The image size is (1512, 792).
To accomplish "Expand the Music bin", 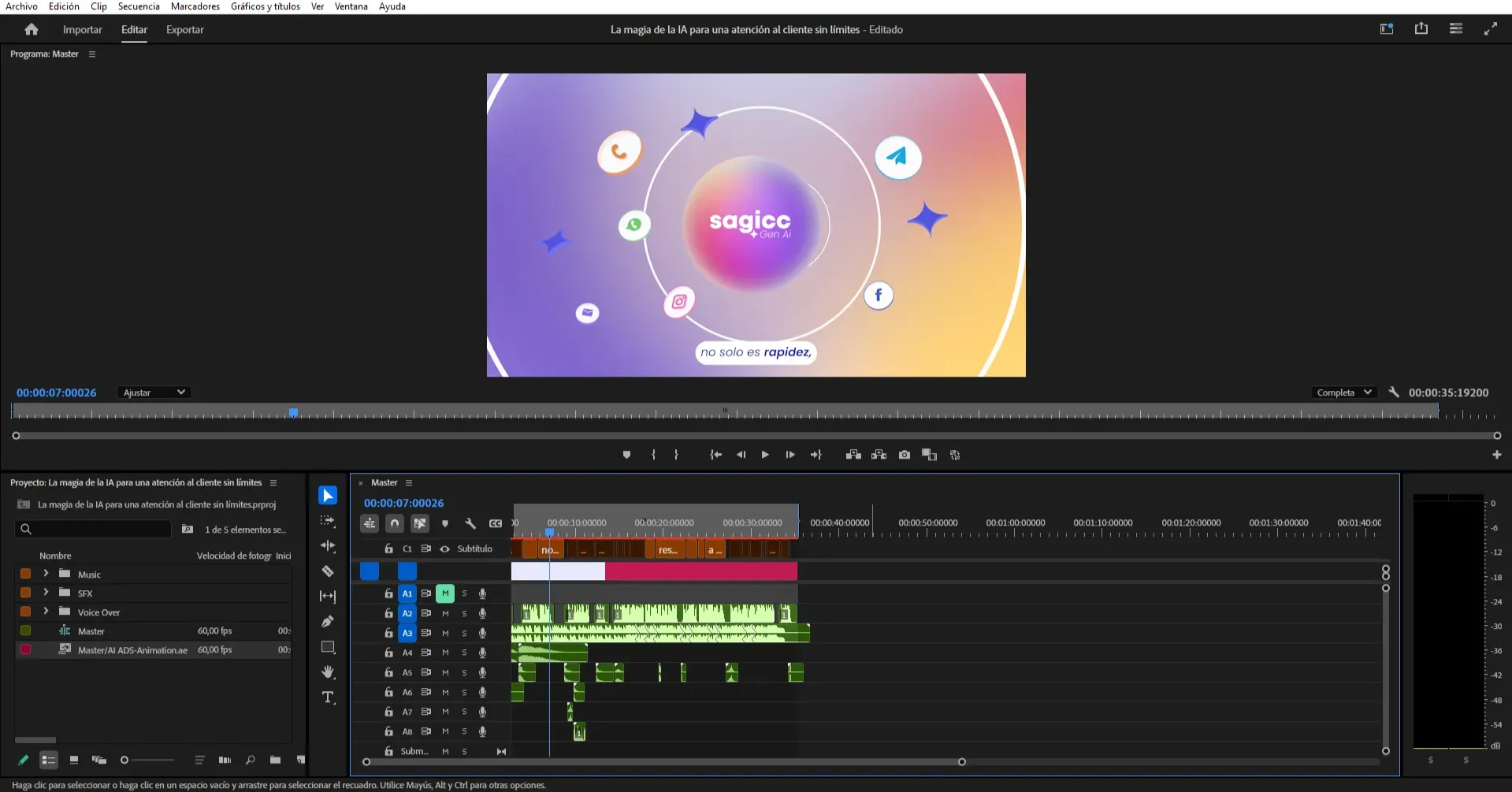I will 46,573.
